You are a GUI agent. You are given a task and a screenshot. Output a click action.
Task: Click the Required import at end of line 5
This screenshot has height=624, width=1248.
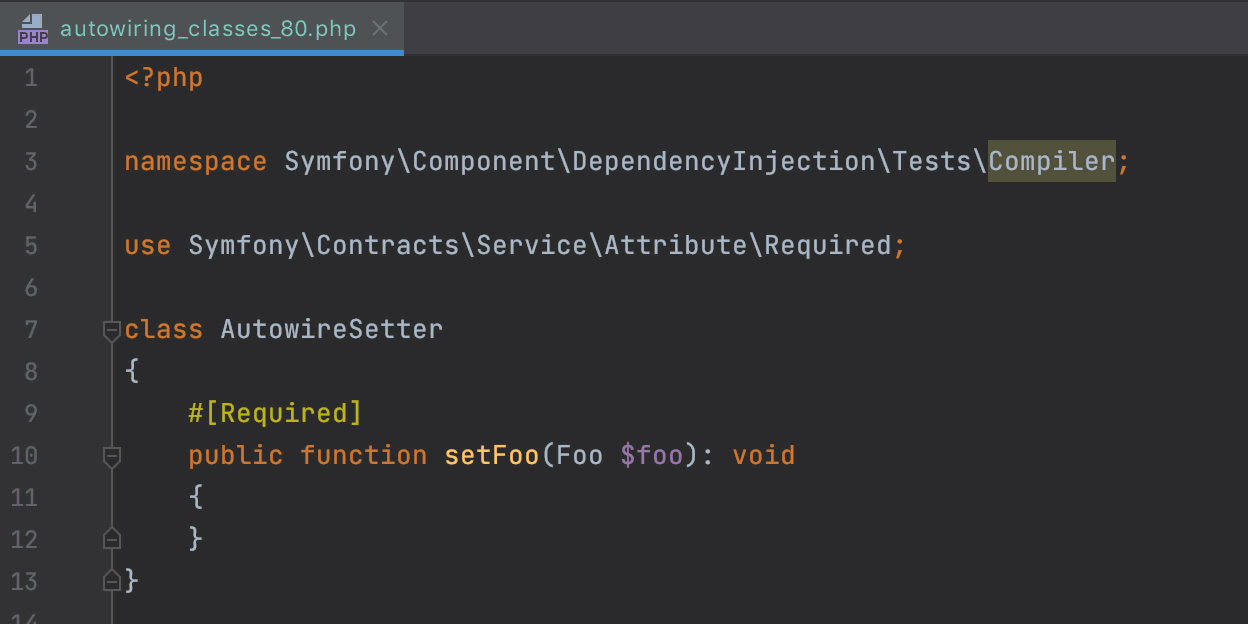[828, 245]
